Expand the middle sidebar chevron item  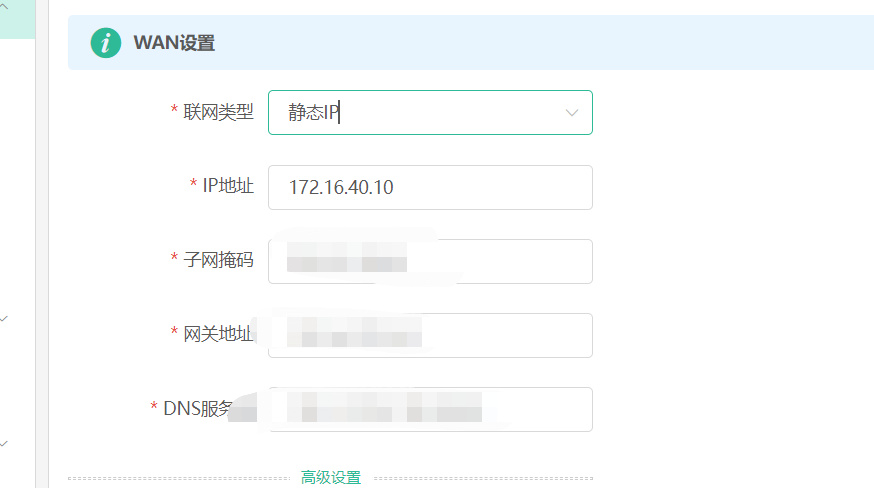[4, 318]
